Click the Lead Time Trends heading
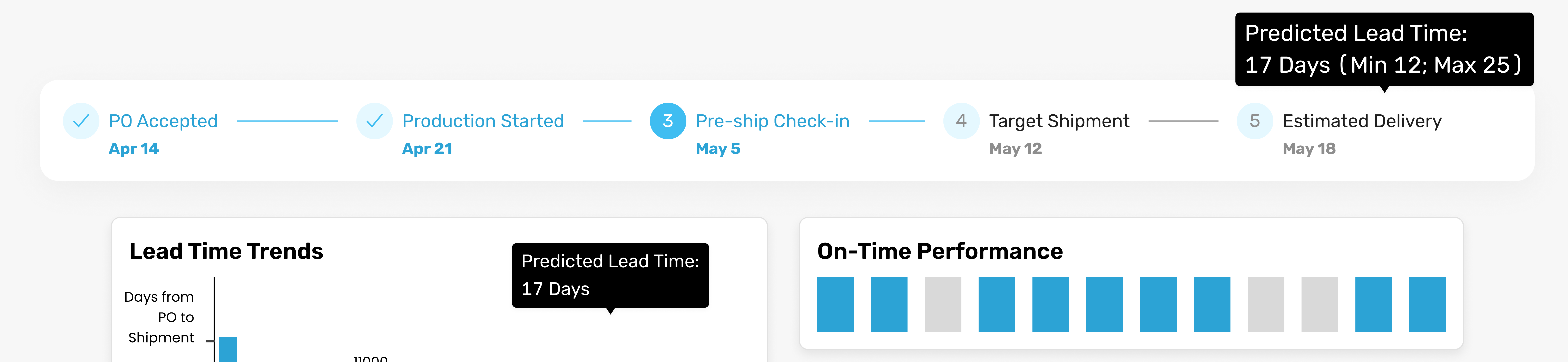 point(226,251)
